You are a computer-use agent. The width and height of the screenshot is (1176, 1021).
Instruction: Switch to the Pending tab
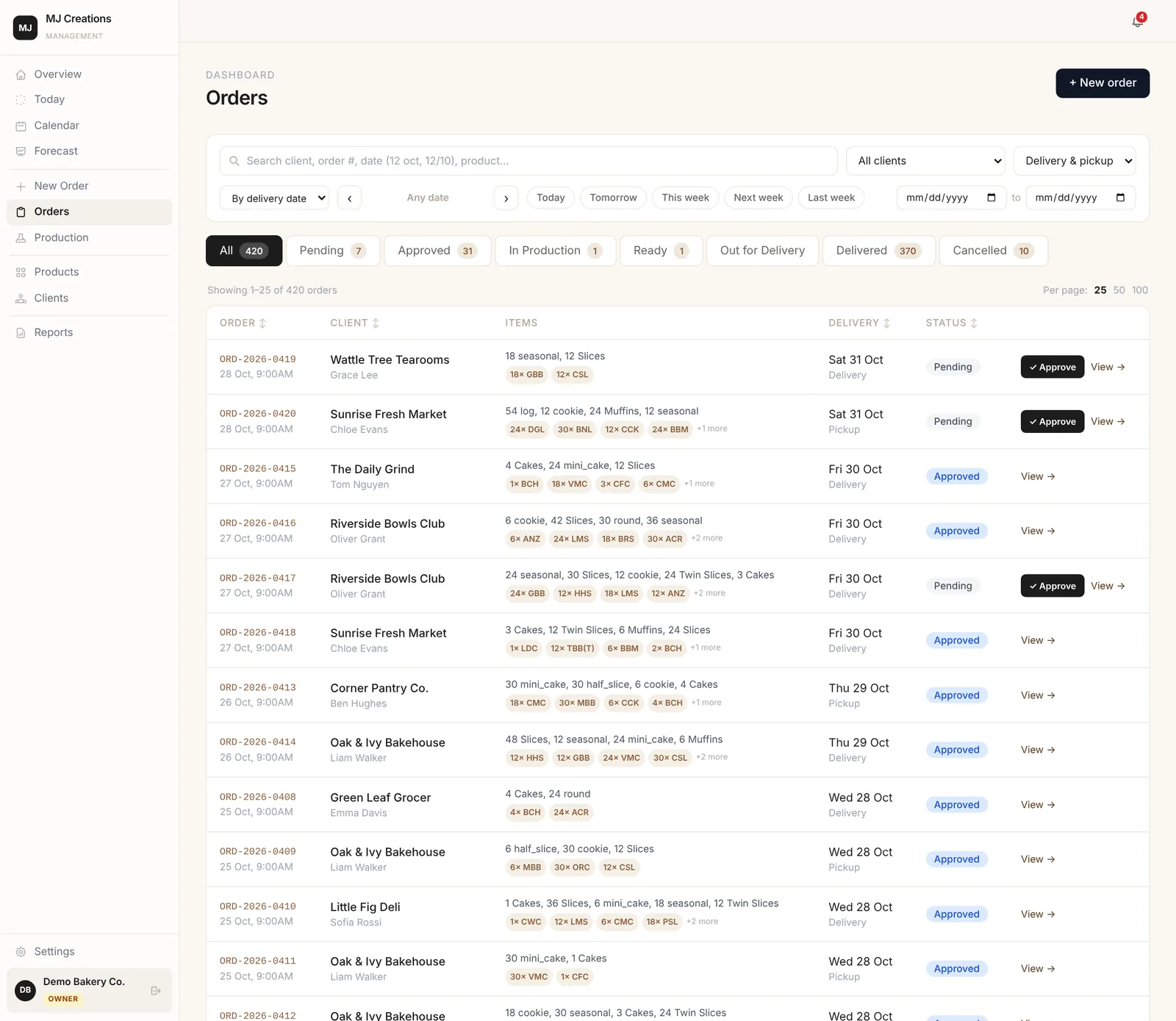[x=332, y=251]
